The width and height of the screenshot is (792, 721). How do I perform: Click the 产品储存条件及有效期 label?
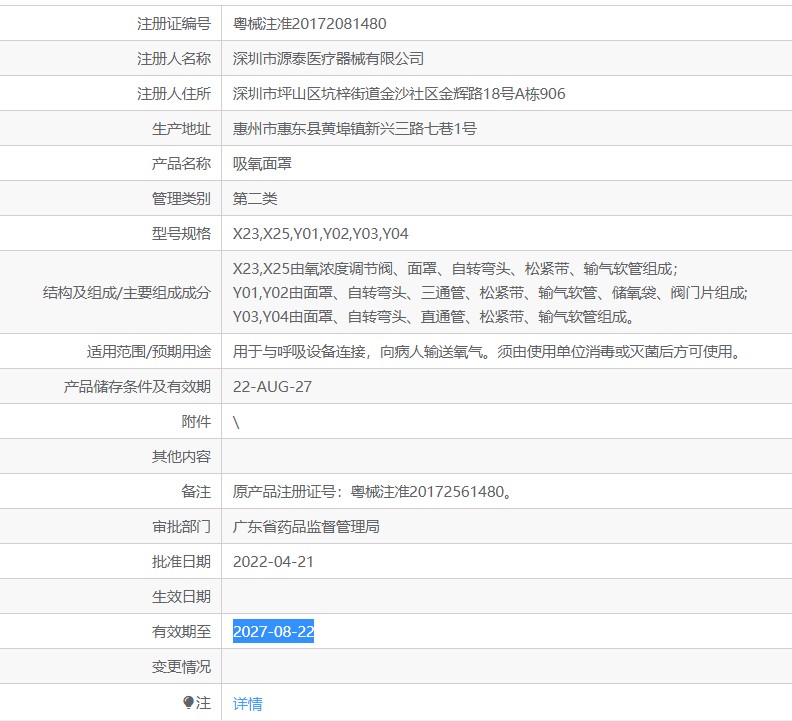(137, 387)
